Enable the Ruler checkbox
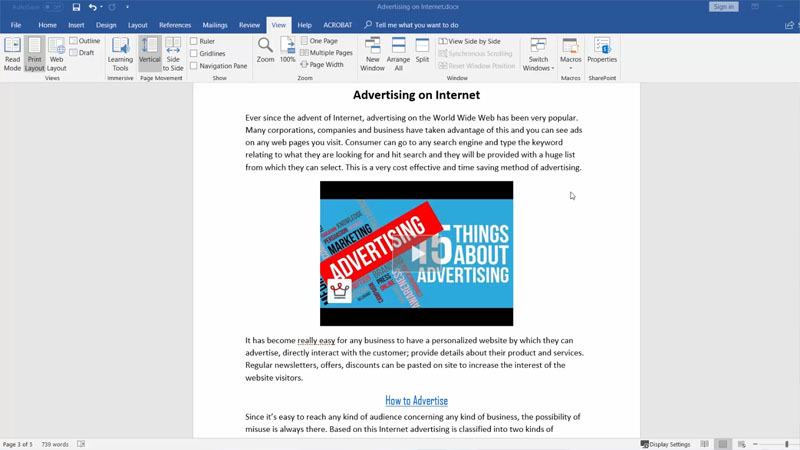 coord(194,41)
